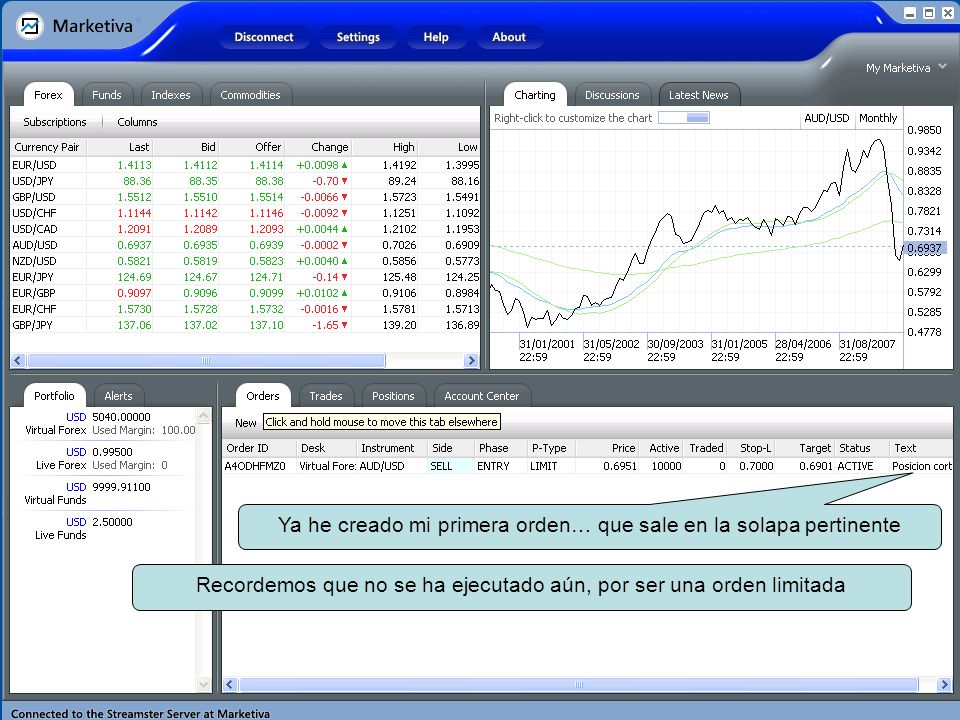Viewport: 960px width, 720px height.
Task: Select the EUR/JPY currency pair
Action: 32,277
